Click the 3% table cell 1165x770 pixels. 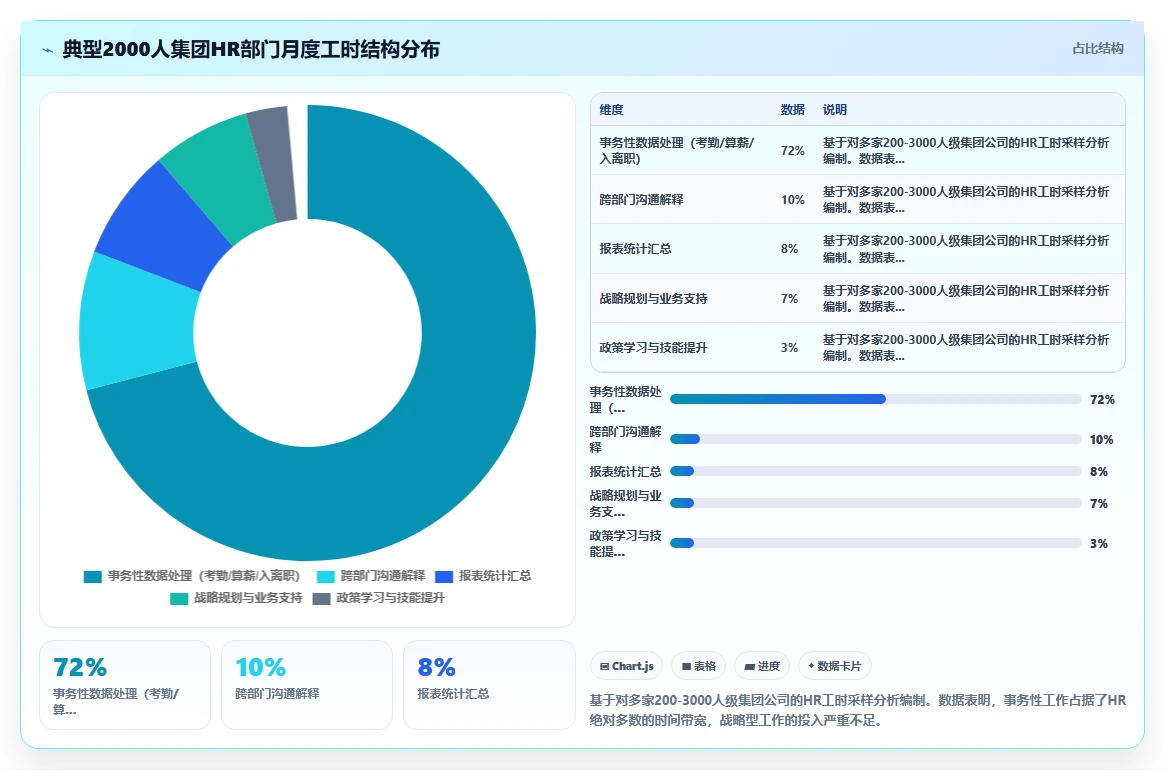789,347
